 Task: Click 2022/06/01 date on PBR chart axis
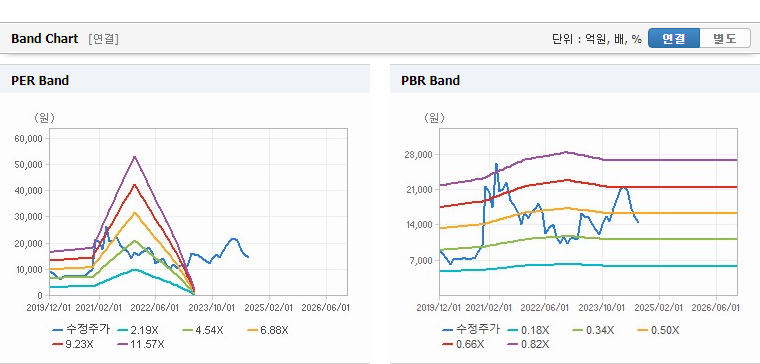click(x=545, y=308)
